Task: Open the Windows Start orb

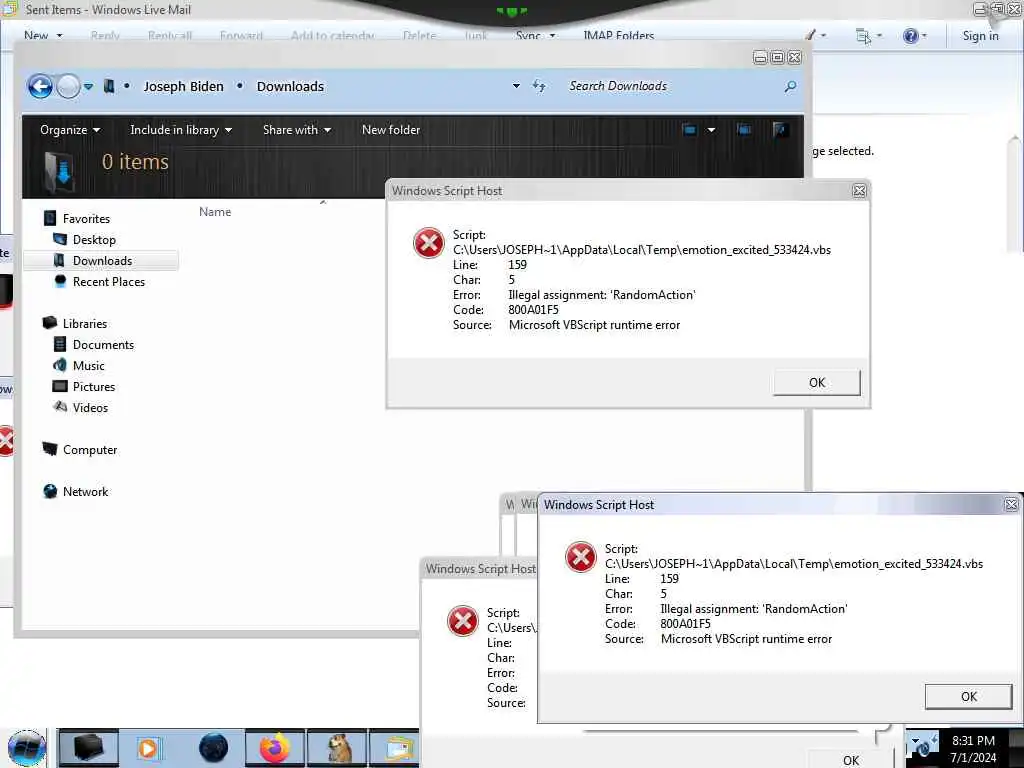Action: (x=27, y=748)
